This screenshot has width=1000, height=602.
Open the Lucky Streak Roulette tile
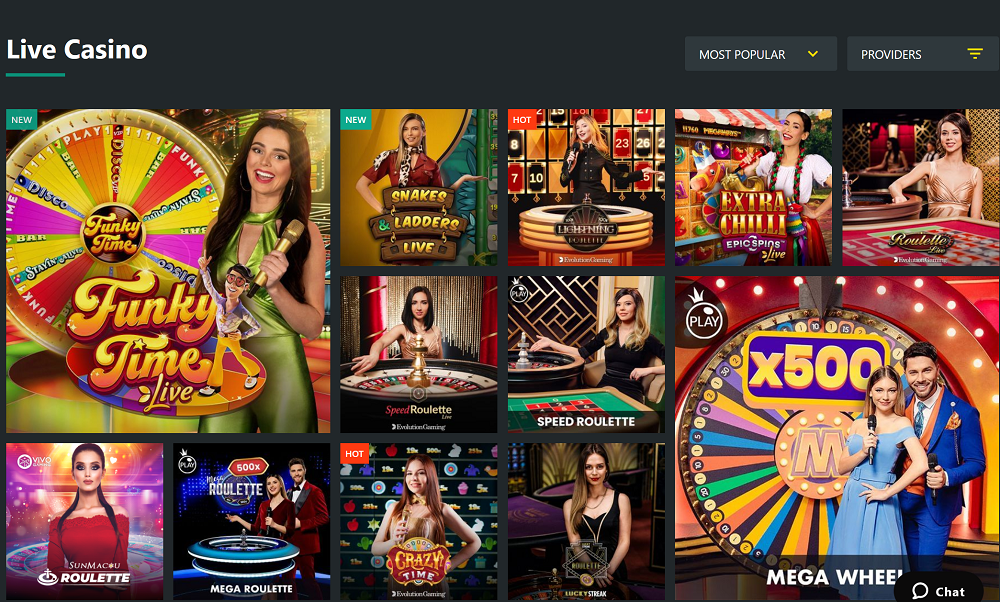tap(586, 522)
